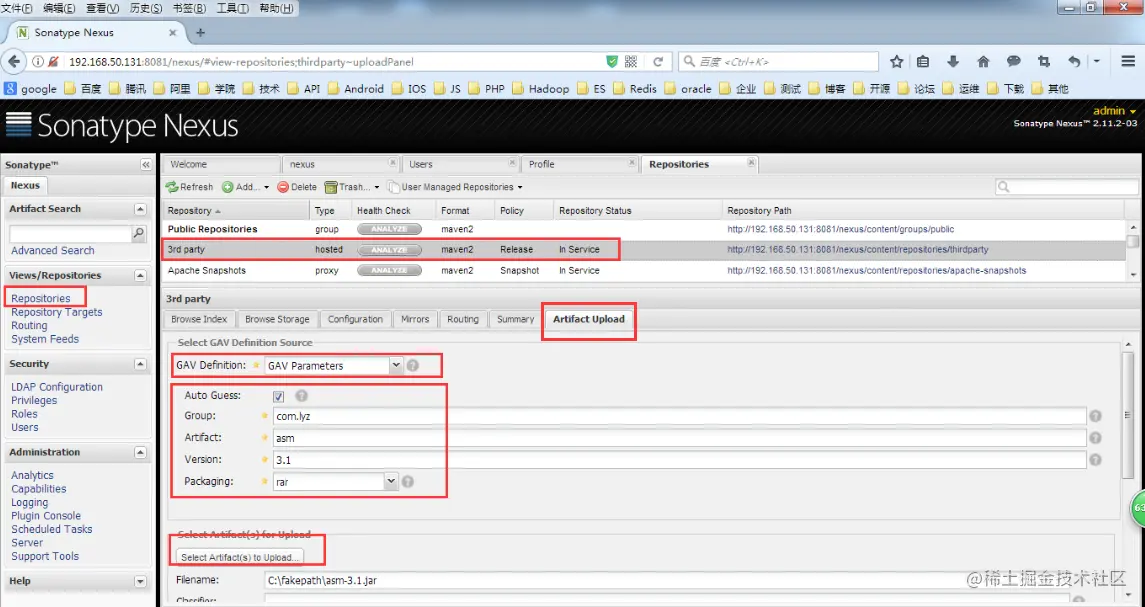Image resolution: width=1145 pixels, height=607 pixels.
Task: Click help icon beside Artifact field
Action: (x=1095, y=438)
